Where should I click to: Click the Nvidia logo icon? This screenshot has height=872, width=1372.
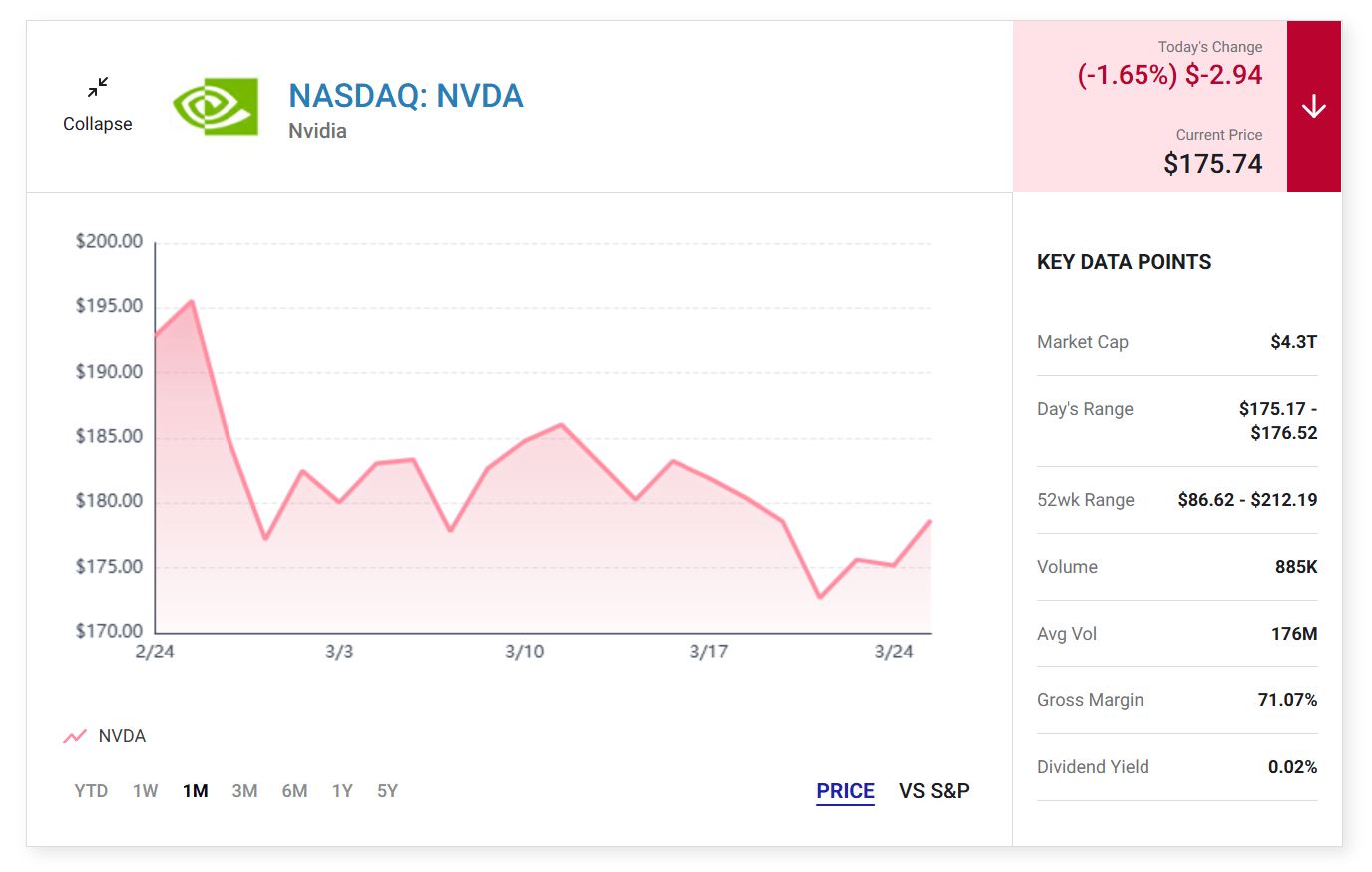[216, 106]
